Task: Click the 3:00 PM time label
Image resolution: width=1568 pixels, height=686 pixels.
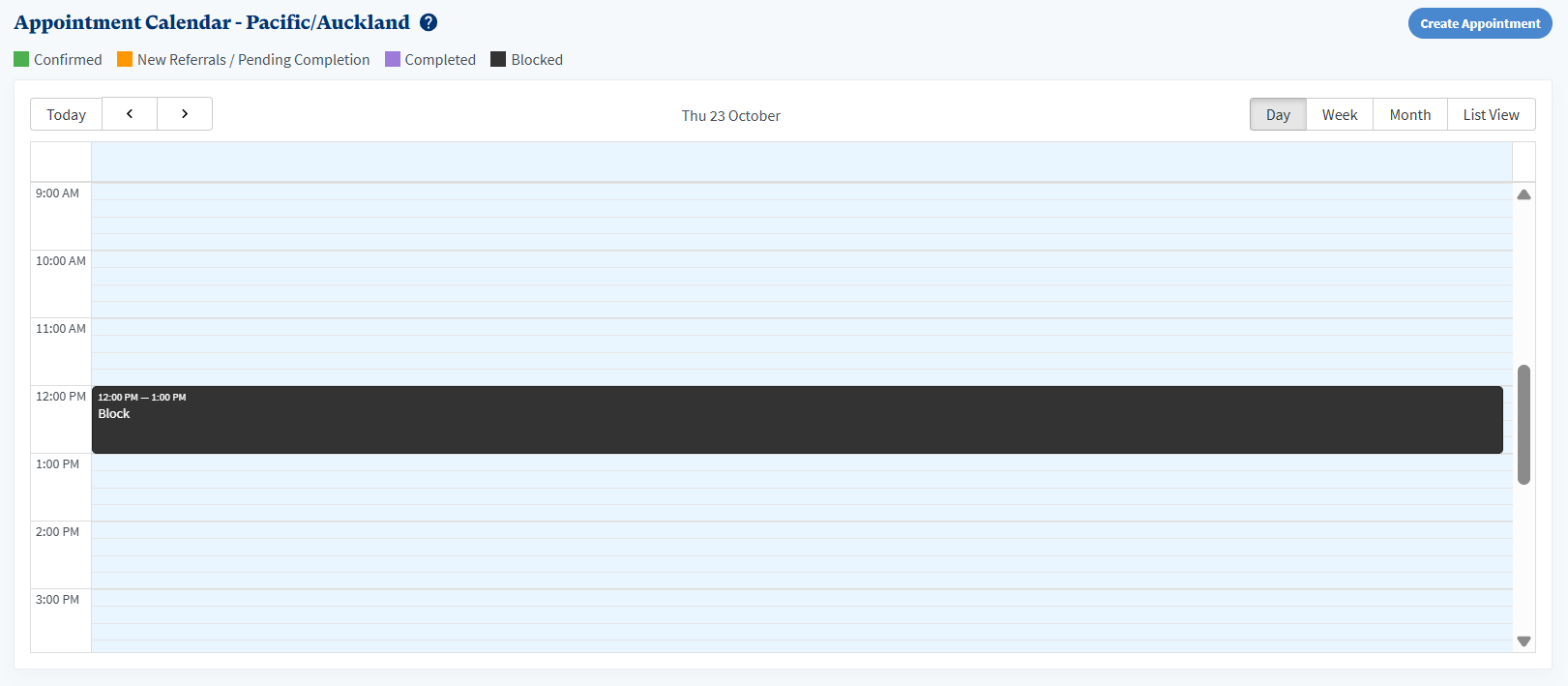Action: click(58, 599)
